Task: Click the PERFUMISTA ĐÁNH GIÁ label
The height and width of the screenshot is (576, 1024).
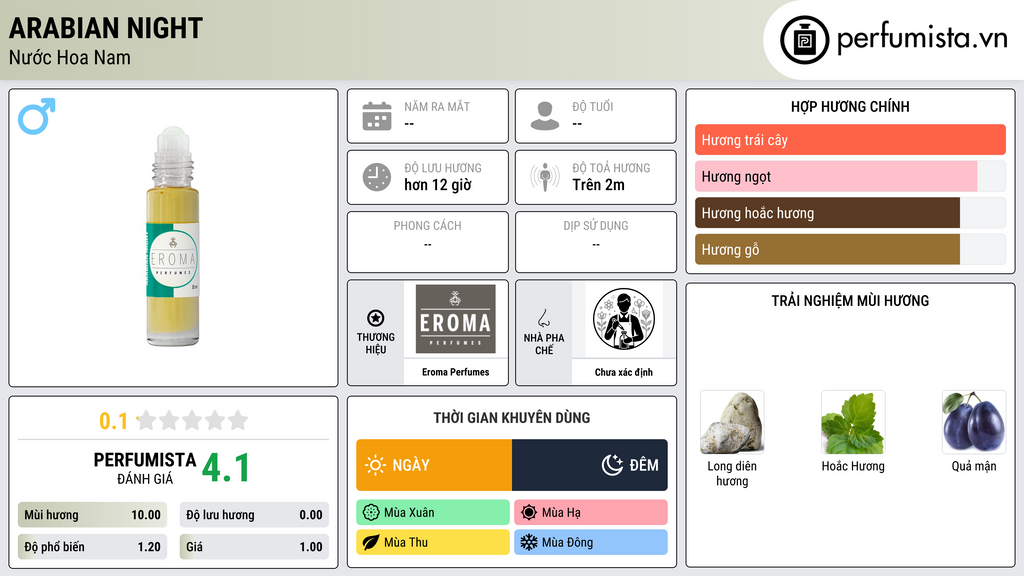Action: pyautogui.click(x=145, y=468)
